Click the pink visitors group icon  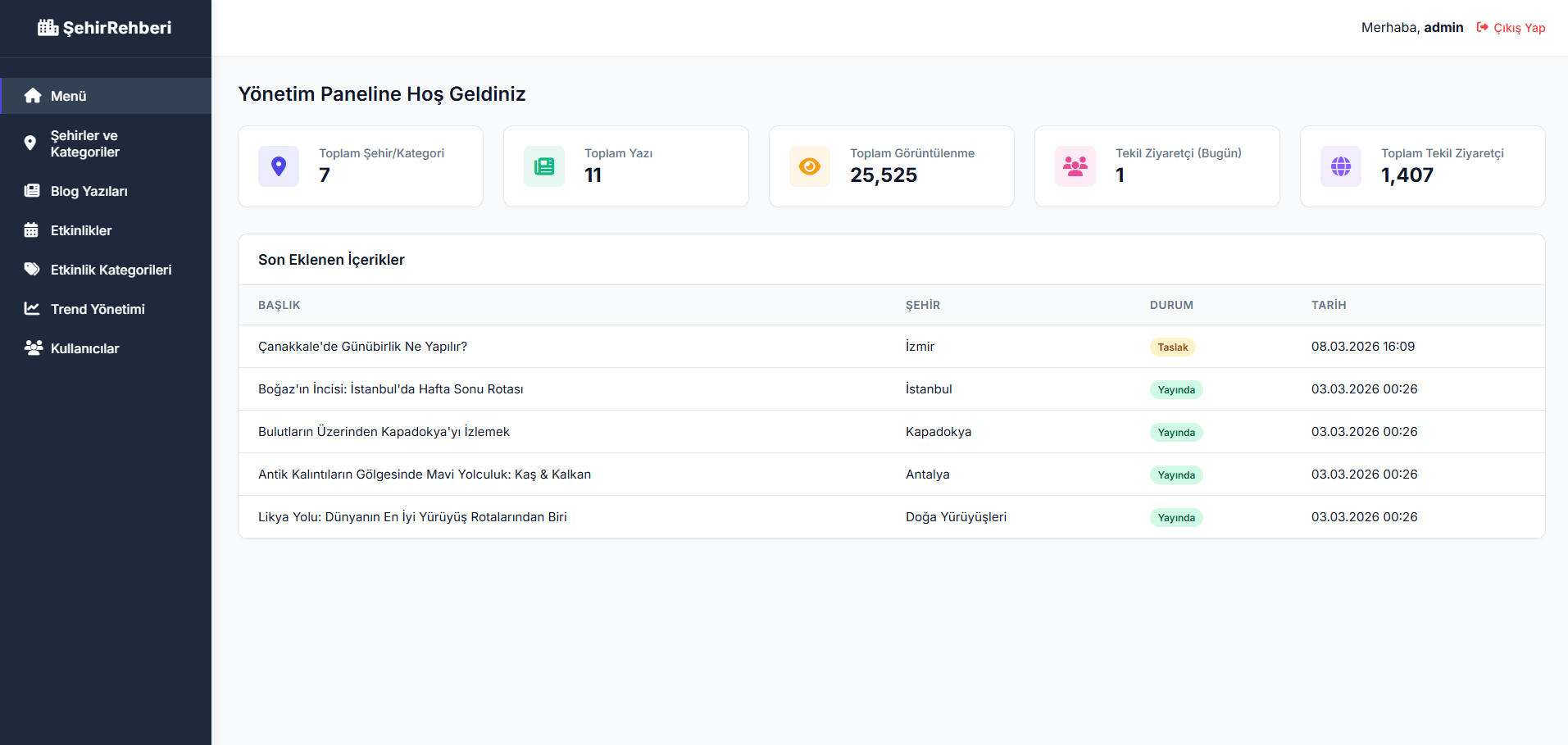[1075, 166]
